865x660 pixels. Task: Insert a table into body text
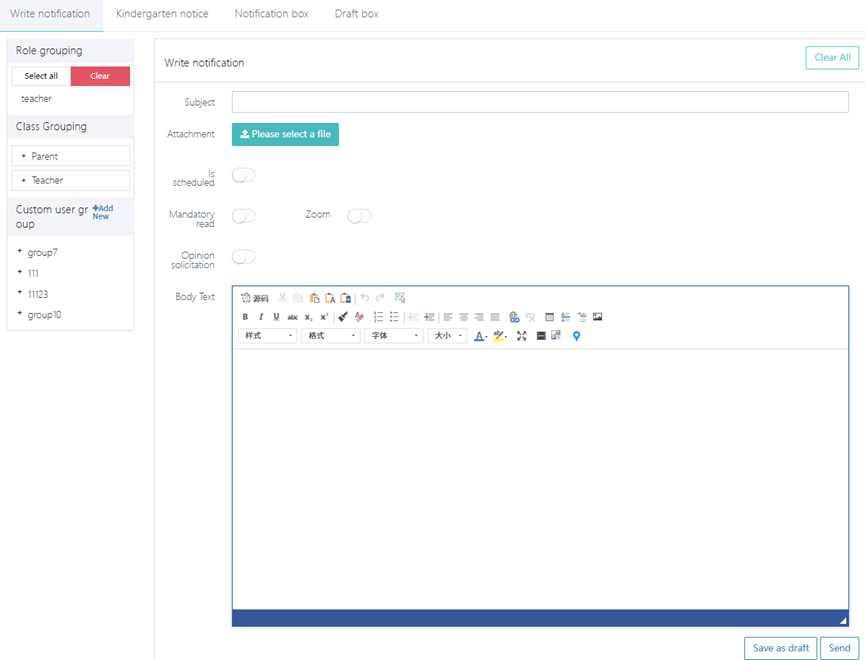coord(549,317)
